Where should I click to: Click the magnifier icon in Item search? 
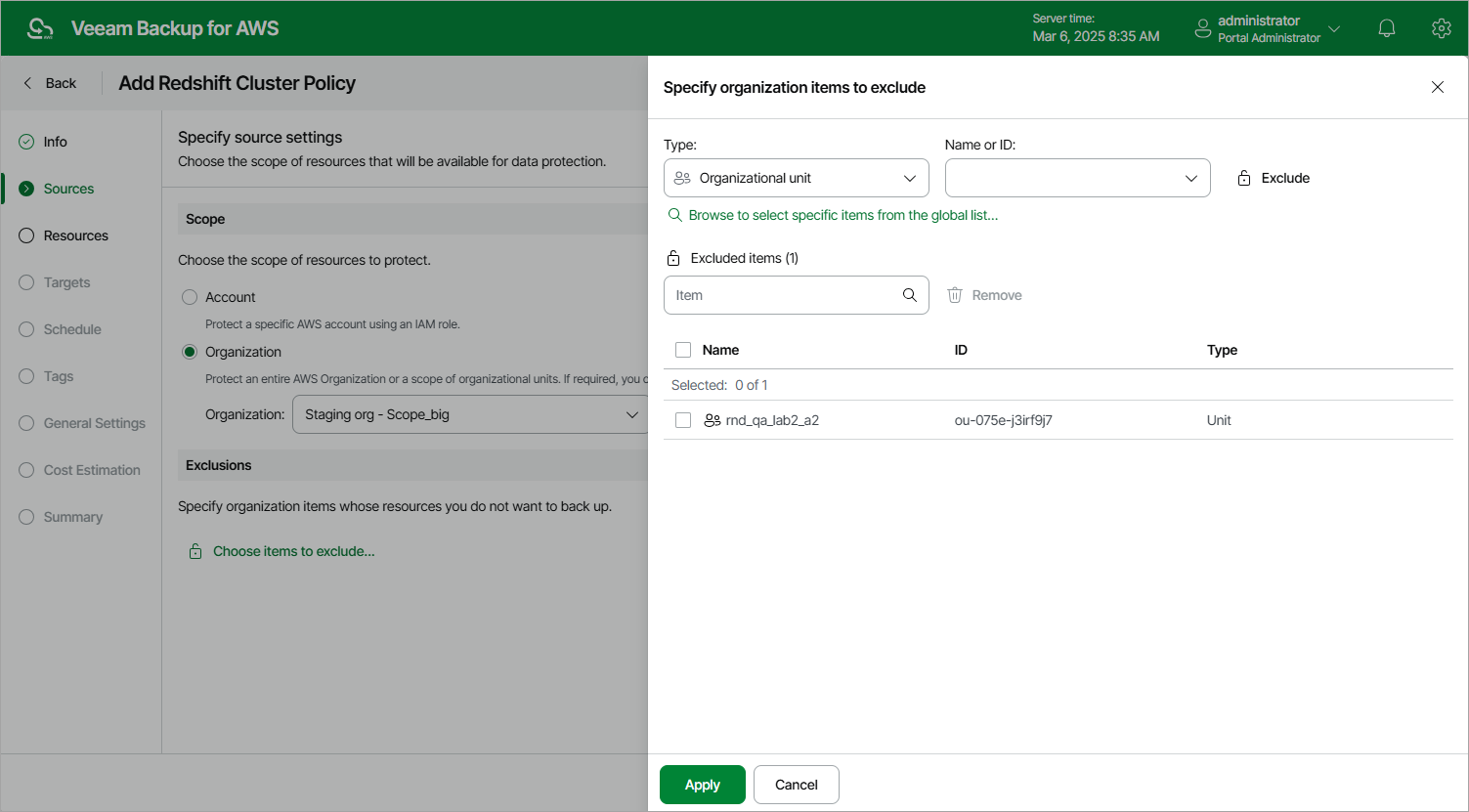909,295
